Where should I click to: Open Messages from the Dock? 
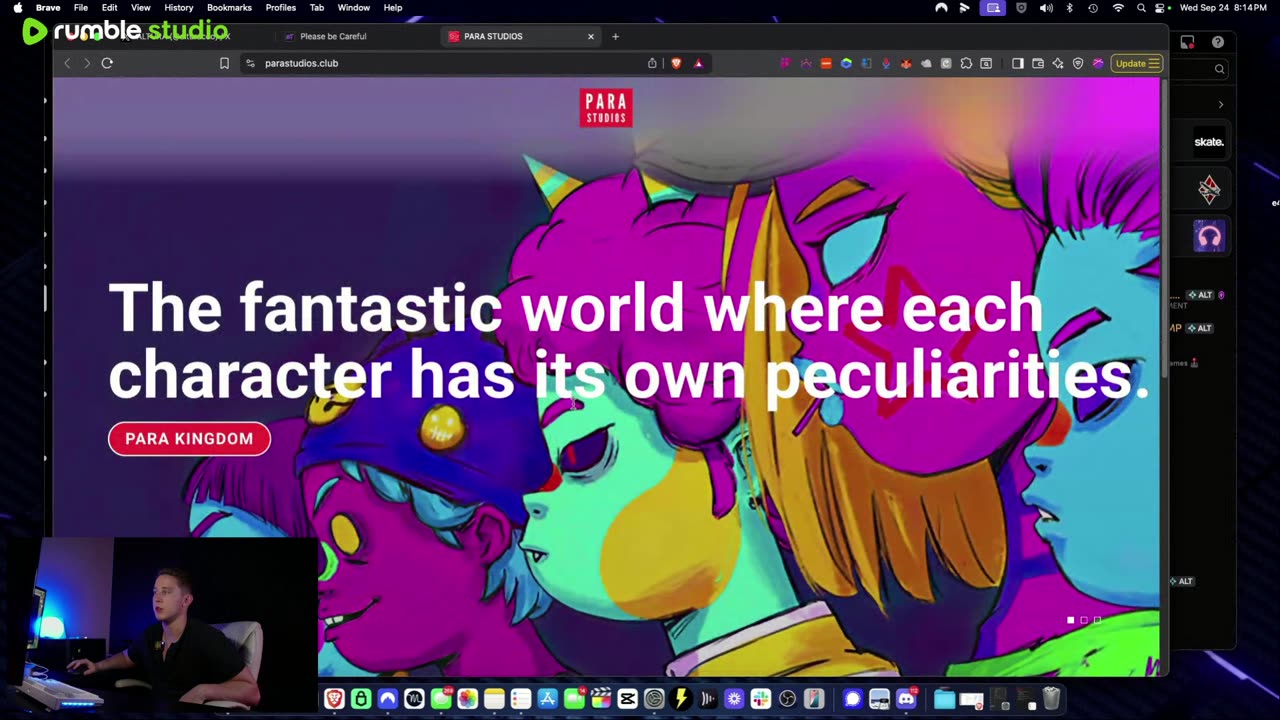441,699
